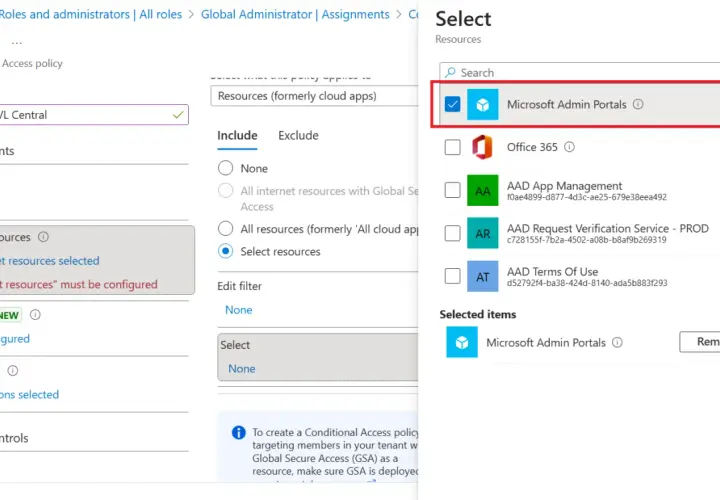Click the green checkmark in the name field
The image size is (720, 500).
click(x=178, y=115)
